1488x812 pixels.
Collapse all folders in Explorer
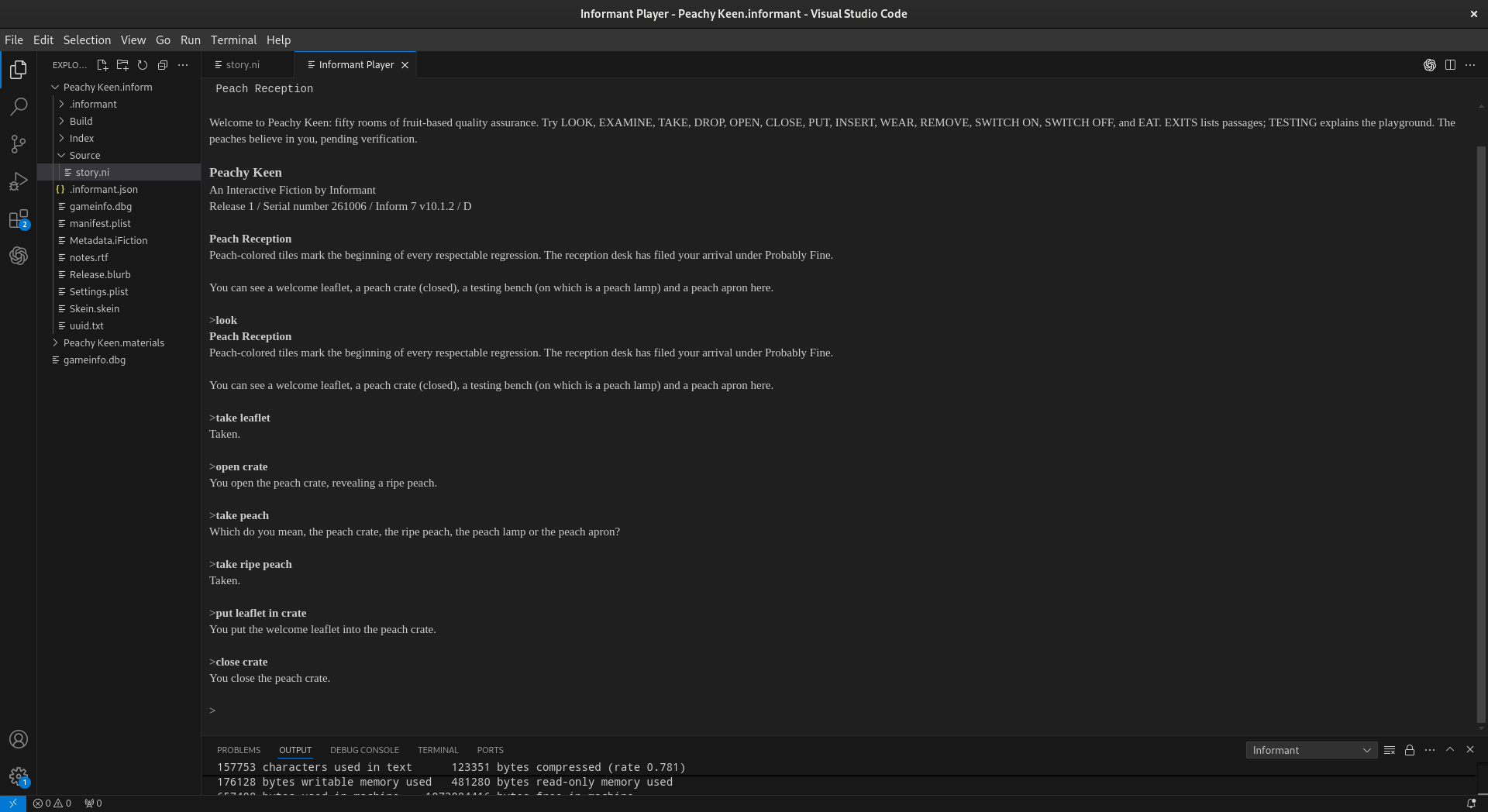tap(163, 65)
